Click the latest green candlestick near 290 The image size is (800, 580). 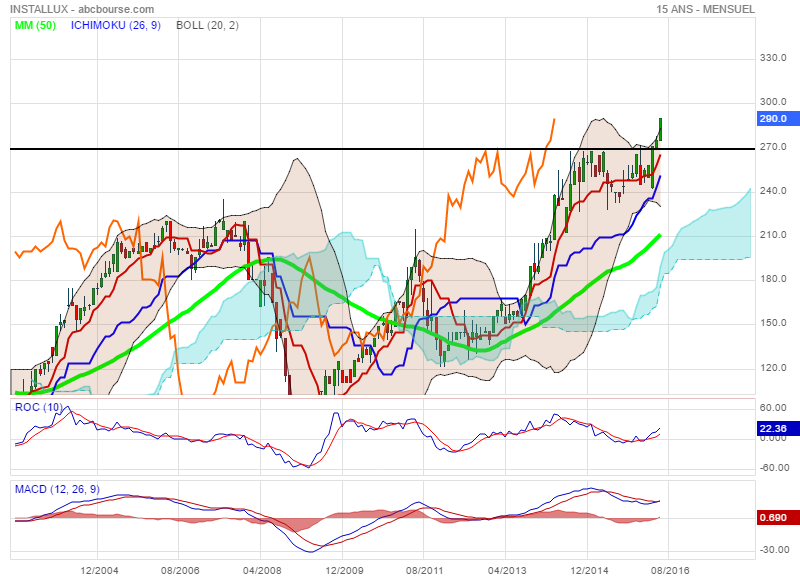coord(660,130)
